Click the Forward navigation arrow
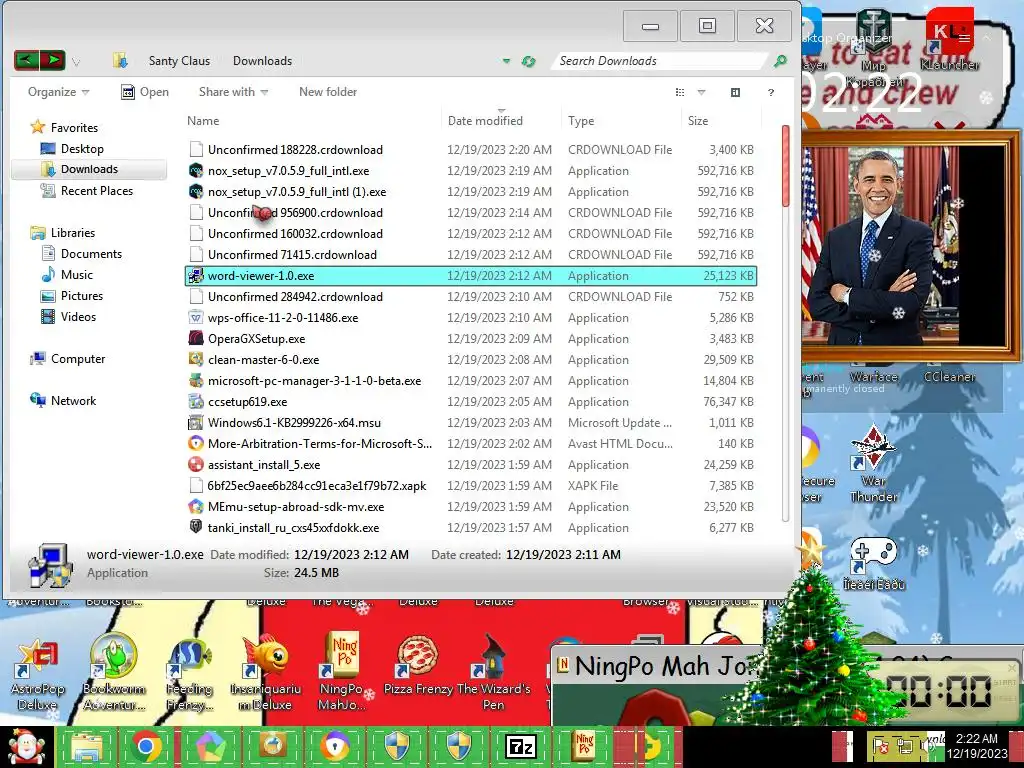1024x768 pixels. (52, 61)
